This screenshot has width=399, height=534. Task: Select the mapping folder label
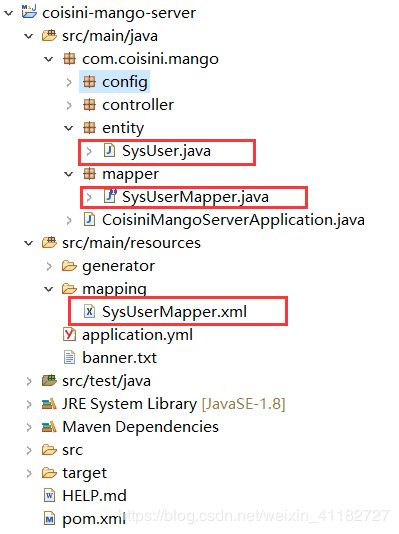(114, 289)
